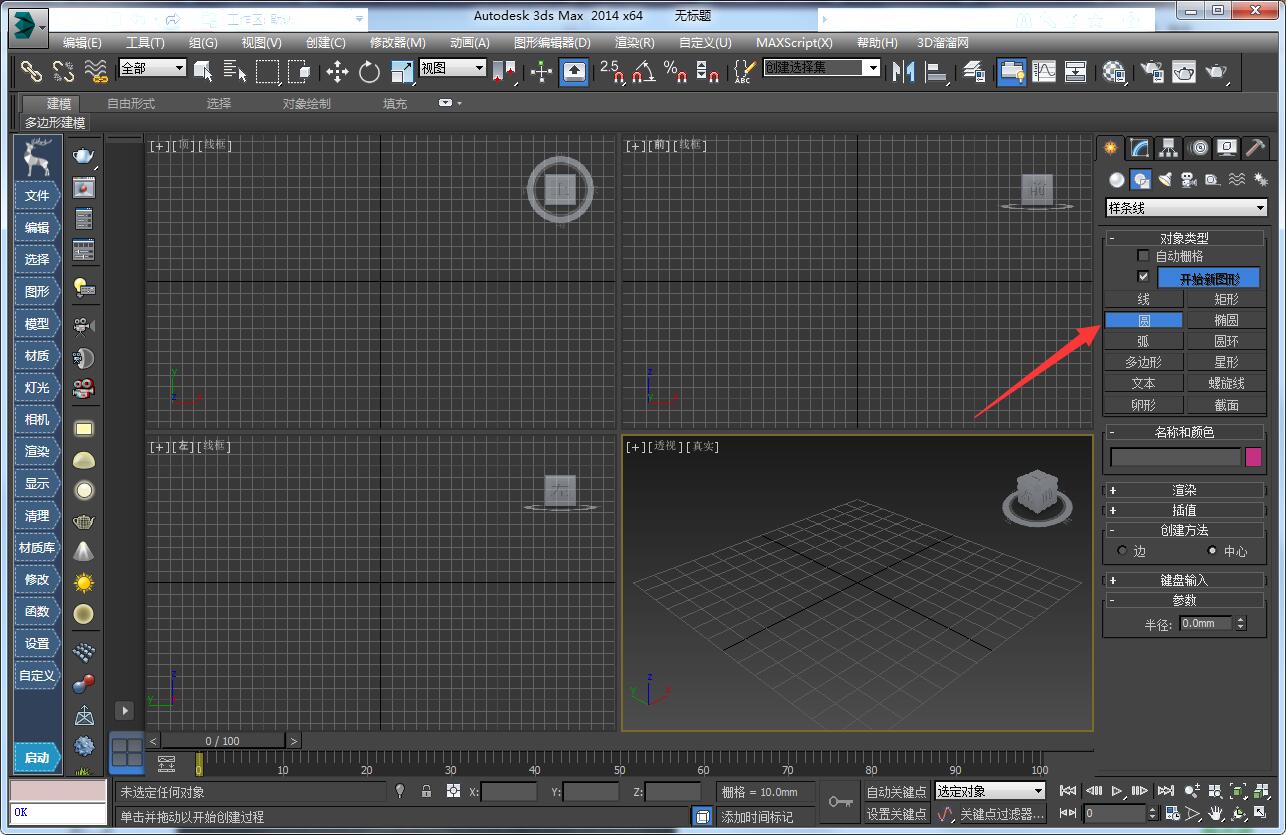The width and height of the screenshot is (1286, 835).
Task: Open the pink object color swatch
Action: (x=1253, y=457)
